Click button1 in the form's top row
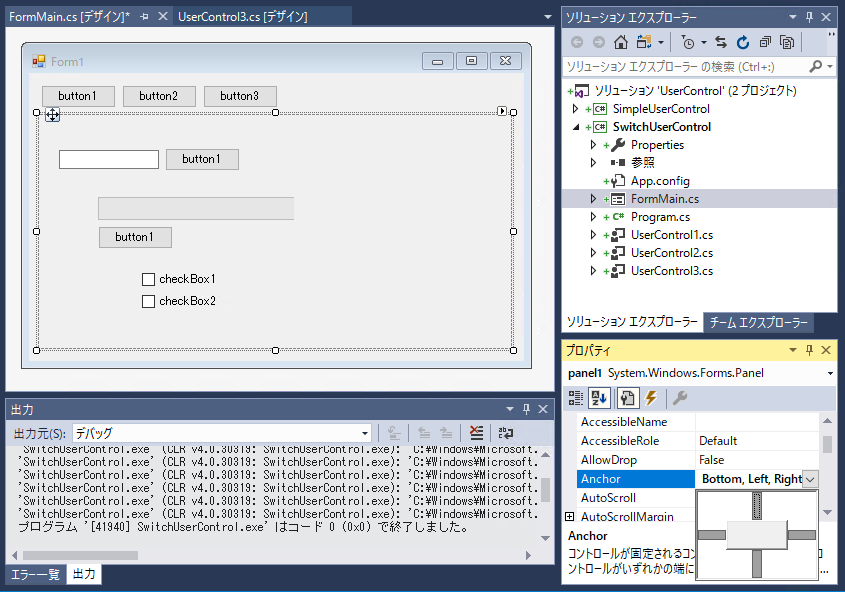The image size is (845, 592). click(x=78, y=96)
